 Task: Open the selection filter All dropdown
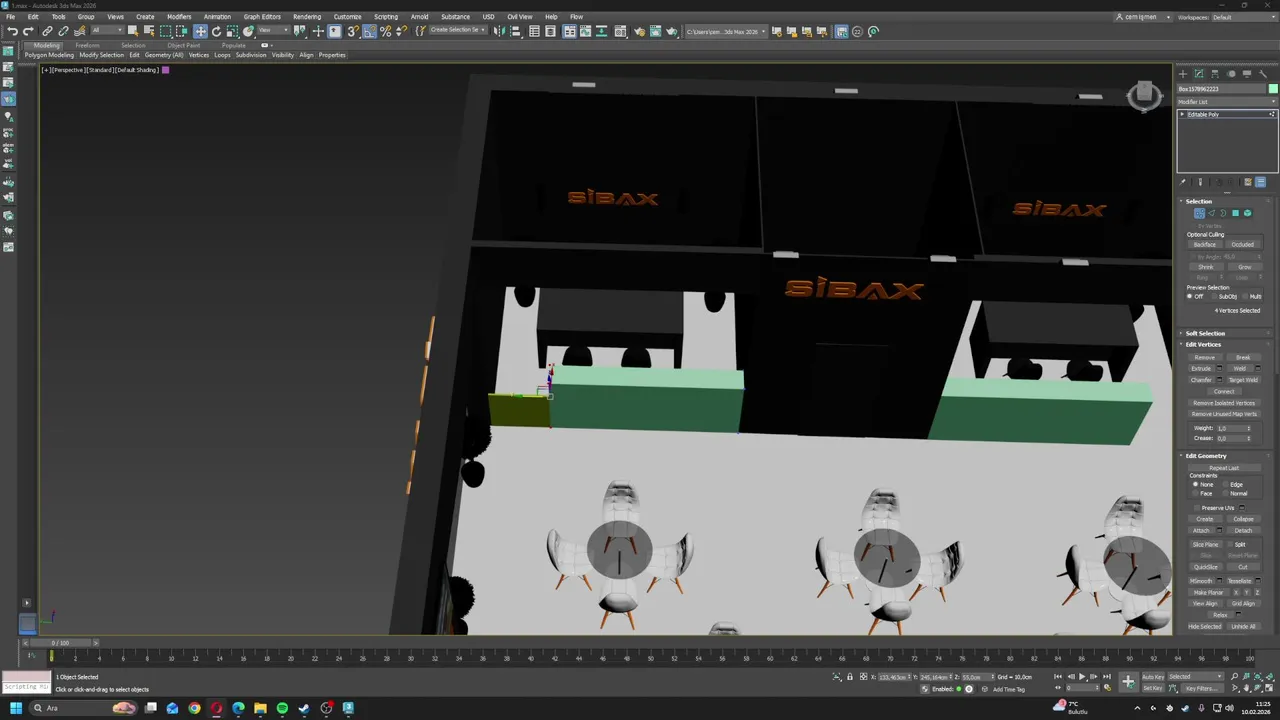point(105,31)
